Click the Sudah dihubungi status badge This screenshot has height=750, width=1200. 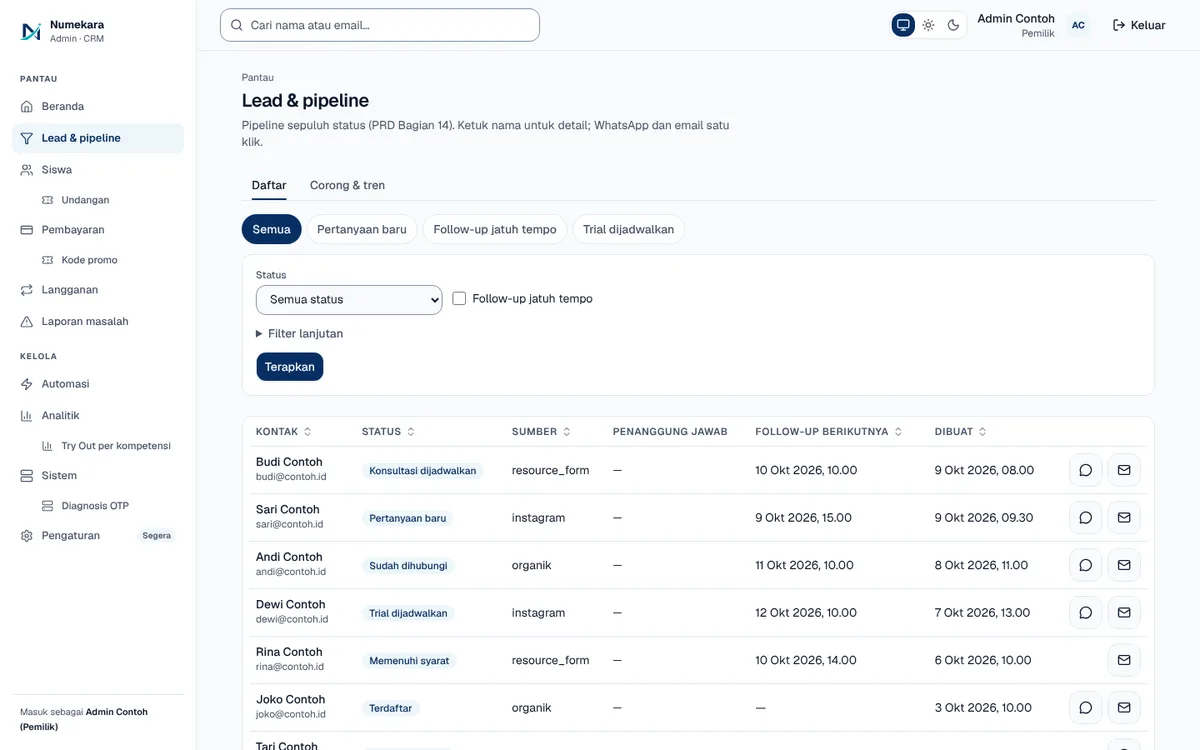pos(409,565)
